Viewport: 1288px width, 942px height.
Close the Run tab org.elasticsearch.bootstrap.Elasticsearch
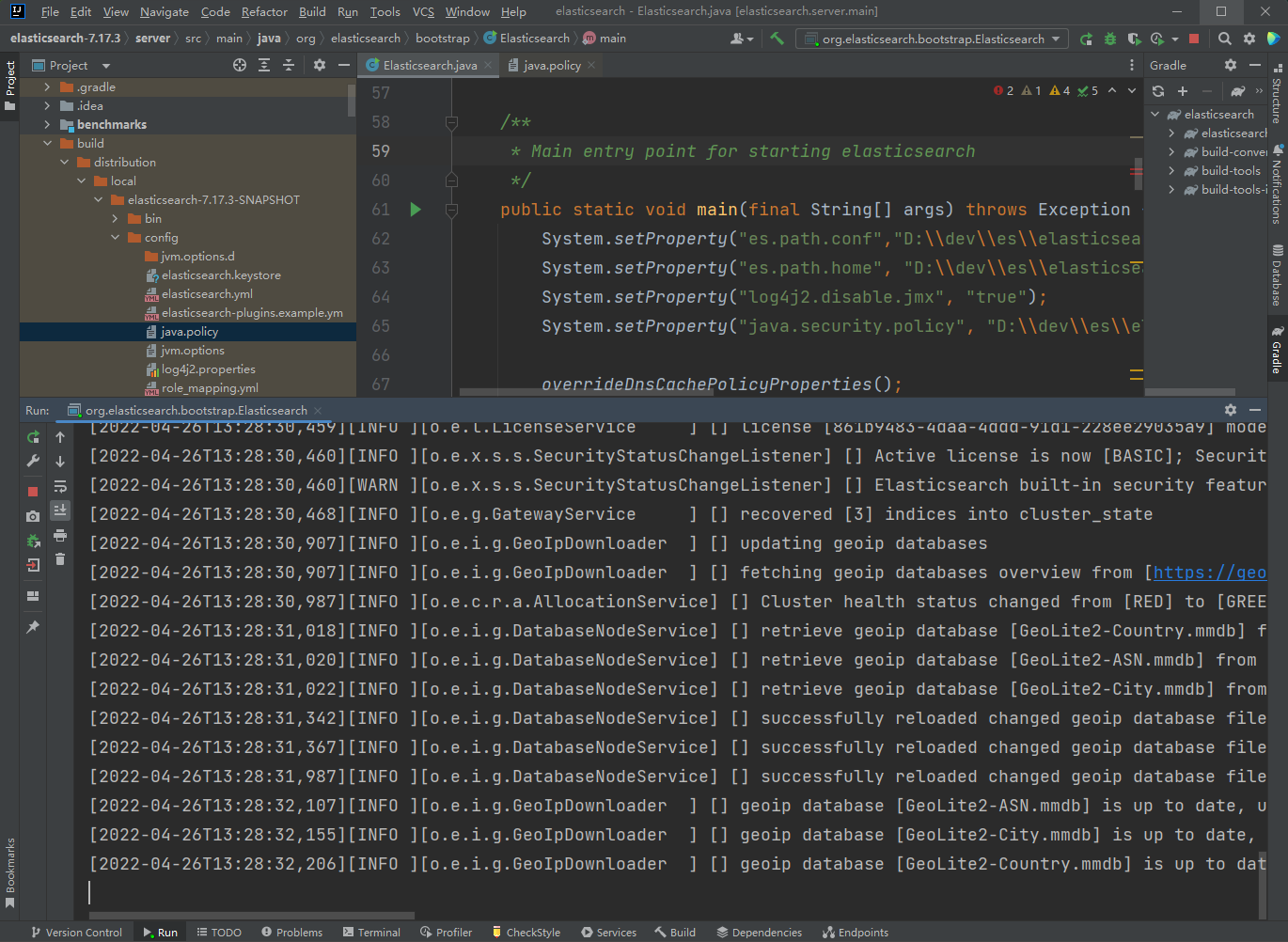click(318, 410)
